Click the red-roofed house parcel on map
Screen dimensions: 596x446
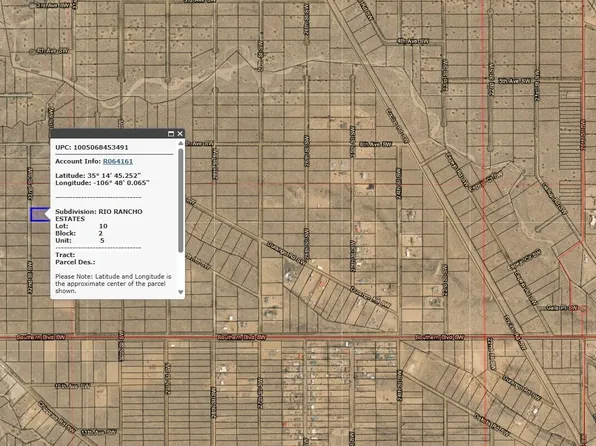[322, 283]
